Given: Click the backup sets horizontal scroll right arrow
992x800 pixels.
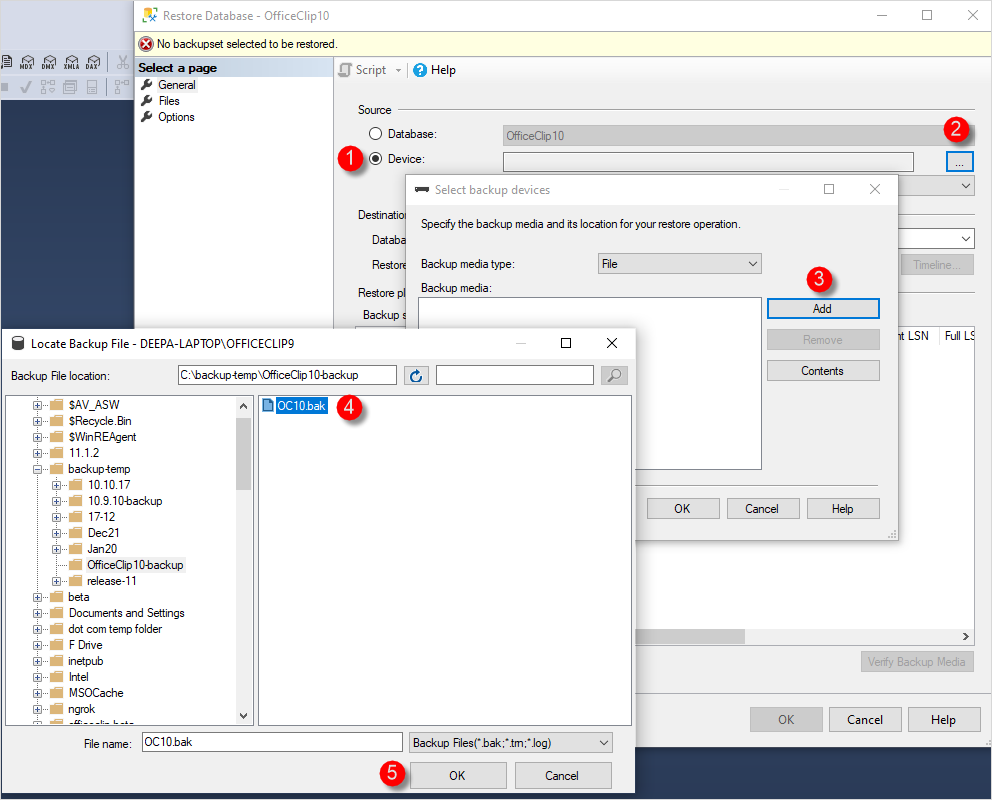Looking at the screenshot, I should pyautogui.click(x=966, y=636).
